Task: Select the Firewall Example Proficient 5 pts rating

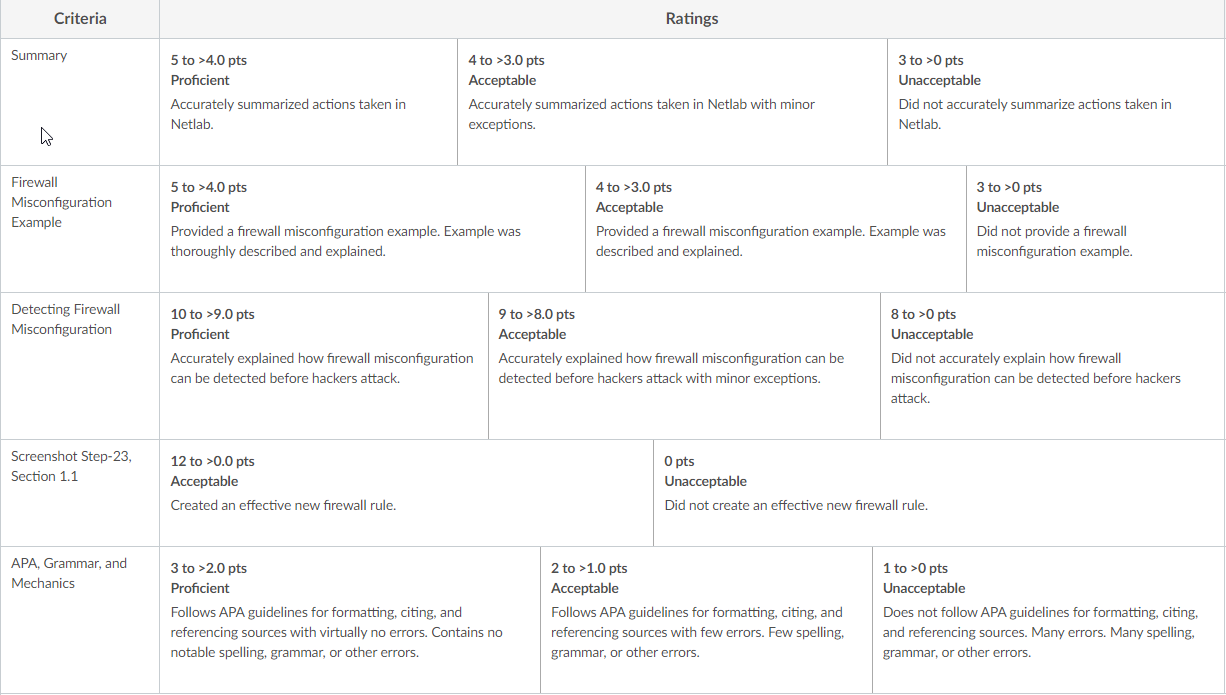Action: tap(372, 229)
